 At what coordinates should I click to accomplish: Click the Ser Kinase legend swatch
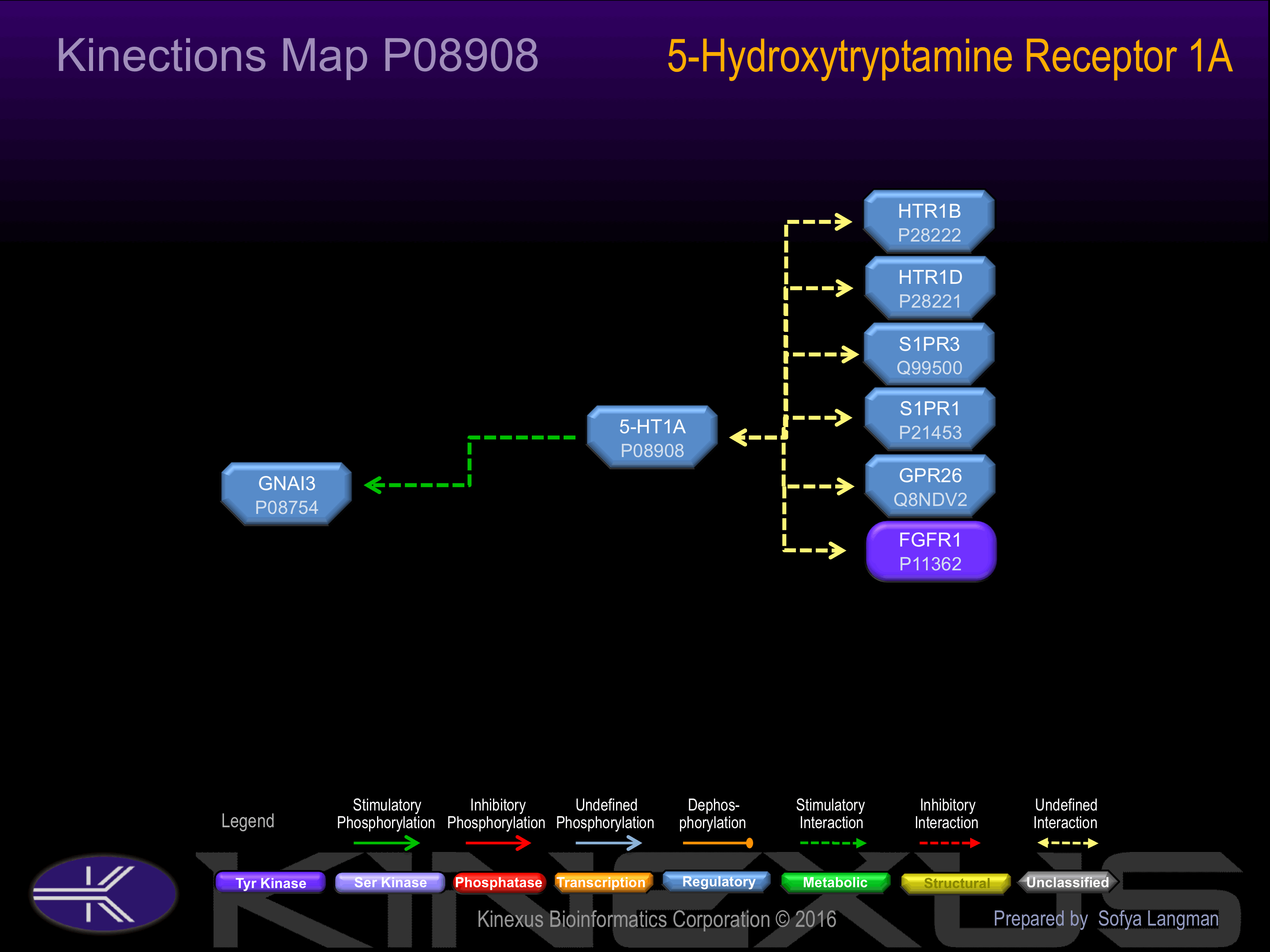[x=390, y=882]
